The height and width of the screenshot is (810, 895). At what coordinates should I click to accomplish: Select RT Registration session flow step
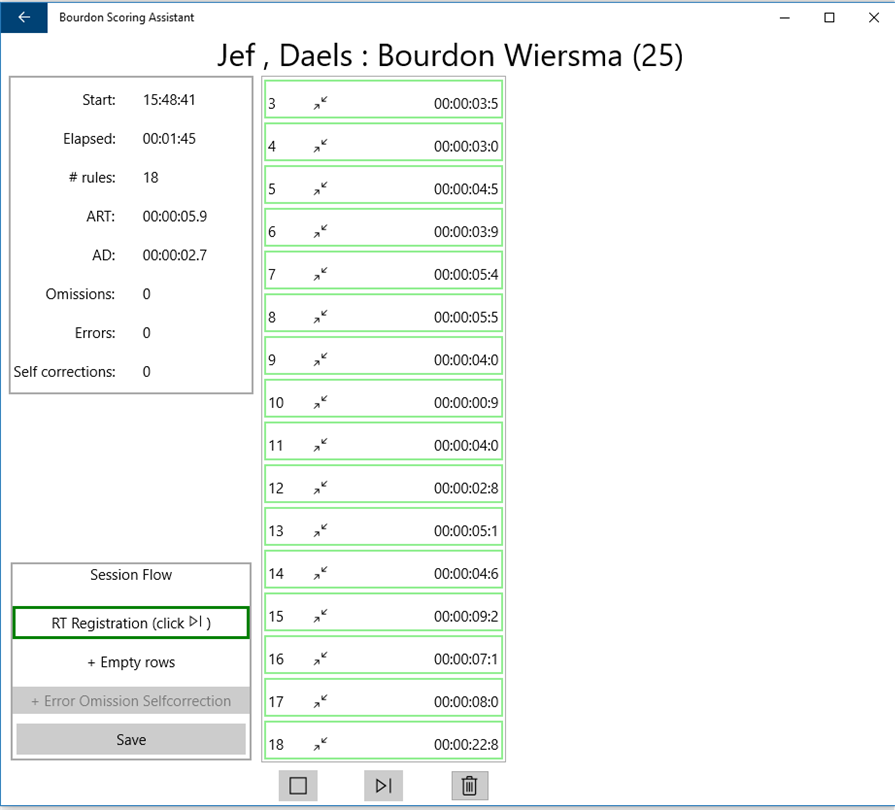131,623
